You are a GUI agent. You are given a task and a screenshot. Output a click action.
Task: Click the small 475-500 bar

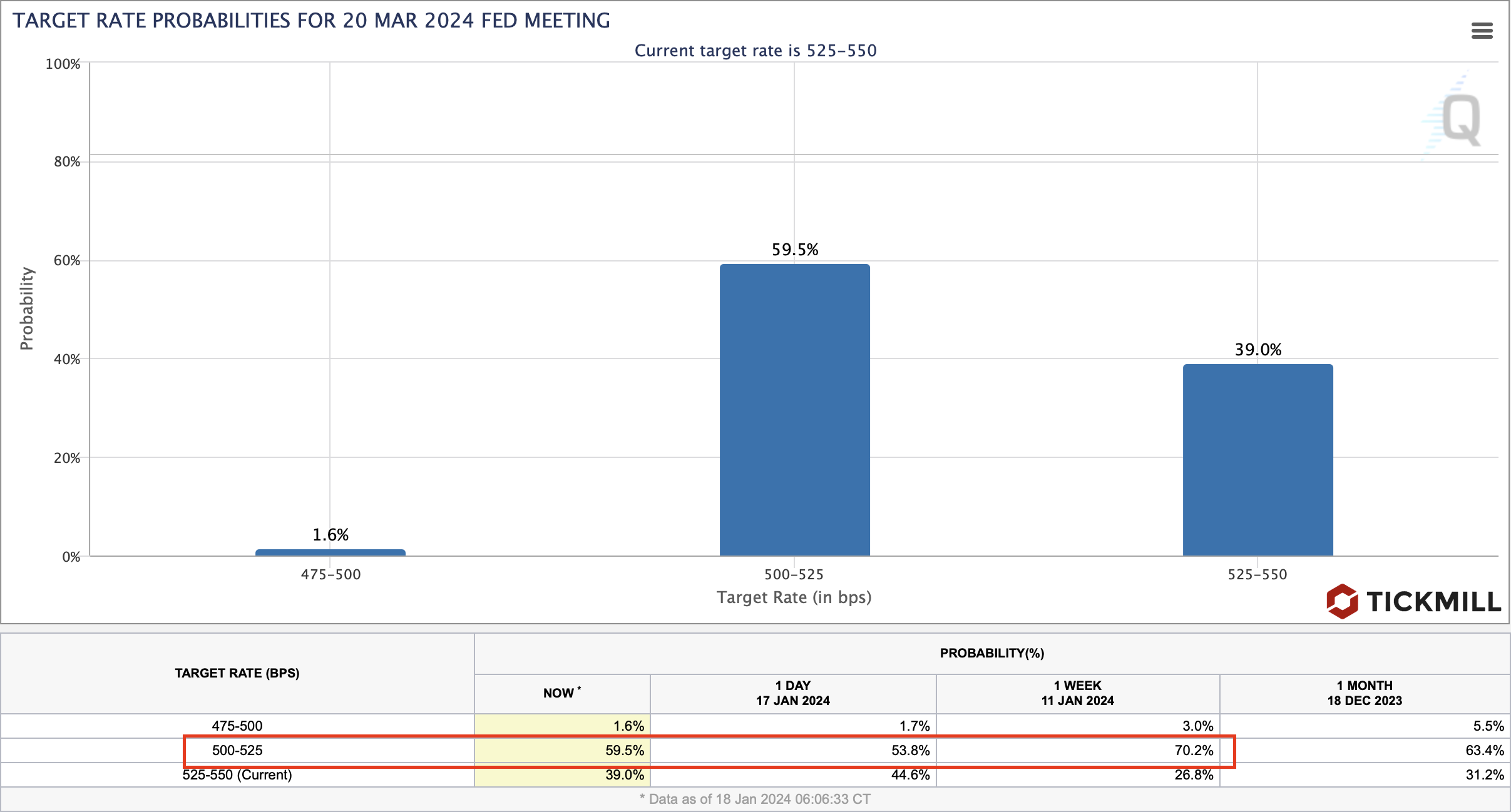tap(330, 552)
